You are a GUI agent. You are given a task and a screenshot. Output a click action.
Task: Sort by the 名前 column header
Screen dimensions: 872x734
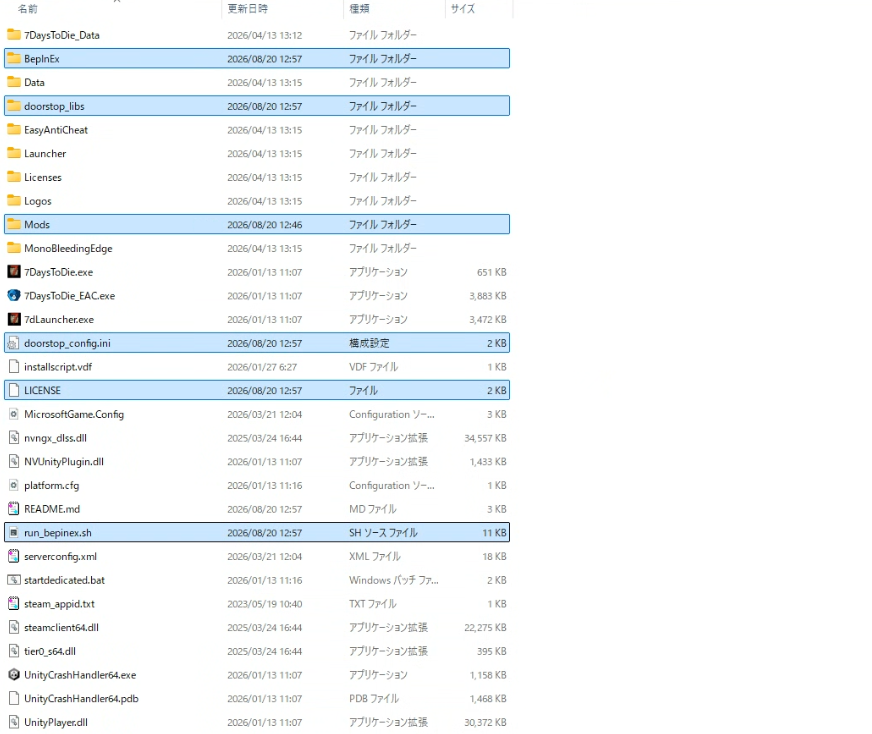(28, 8)
